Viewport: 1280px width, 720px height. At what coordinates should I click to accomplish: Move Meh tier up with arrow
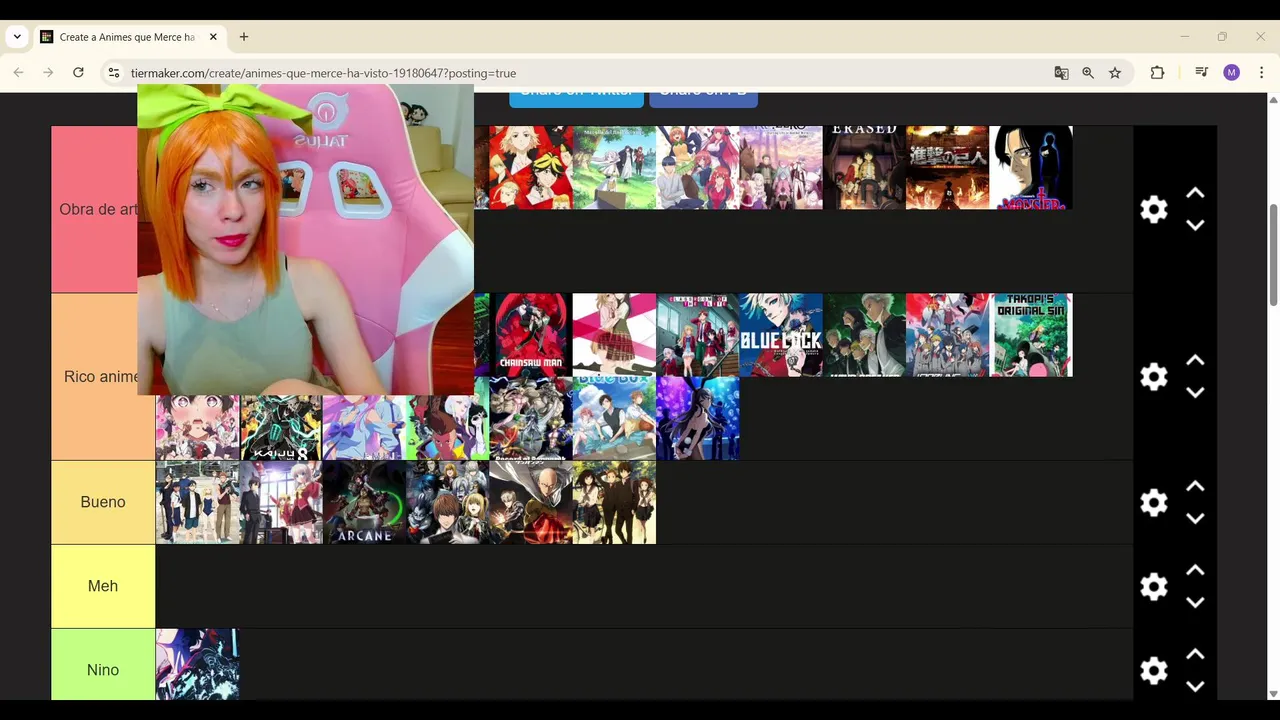[1195, 570]
